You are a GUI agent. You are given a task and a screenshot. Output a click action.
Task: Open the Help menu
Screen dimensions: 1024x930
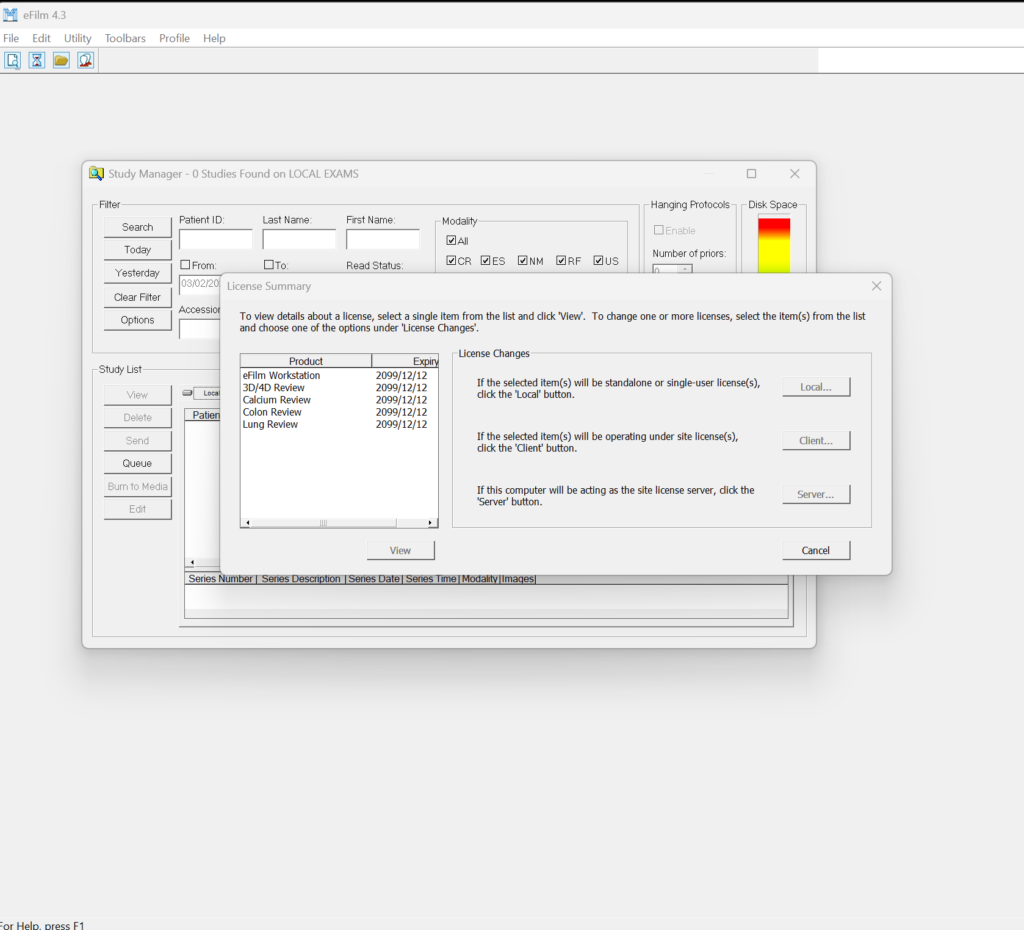pyautogui.click(x=214, y=38)
